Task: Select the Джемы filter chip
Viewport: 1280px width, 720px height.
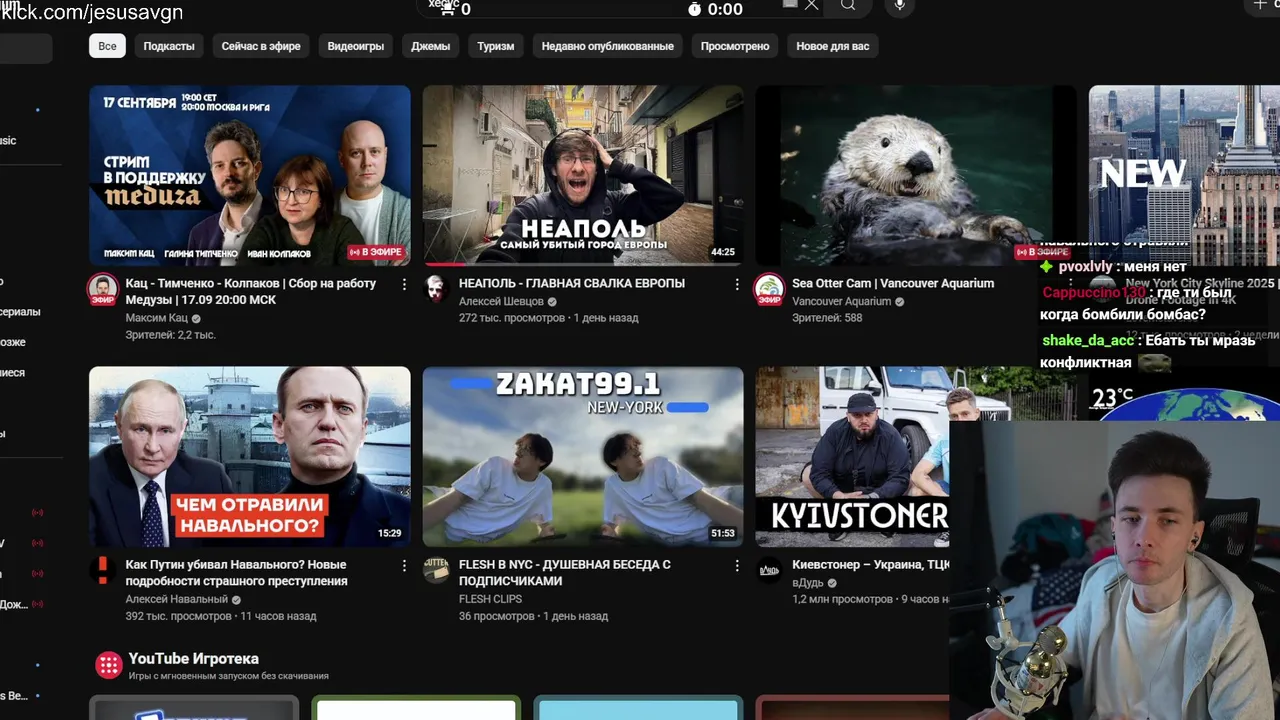Action: pyautogui.click(x=430, y=46)
